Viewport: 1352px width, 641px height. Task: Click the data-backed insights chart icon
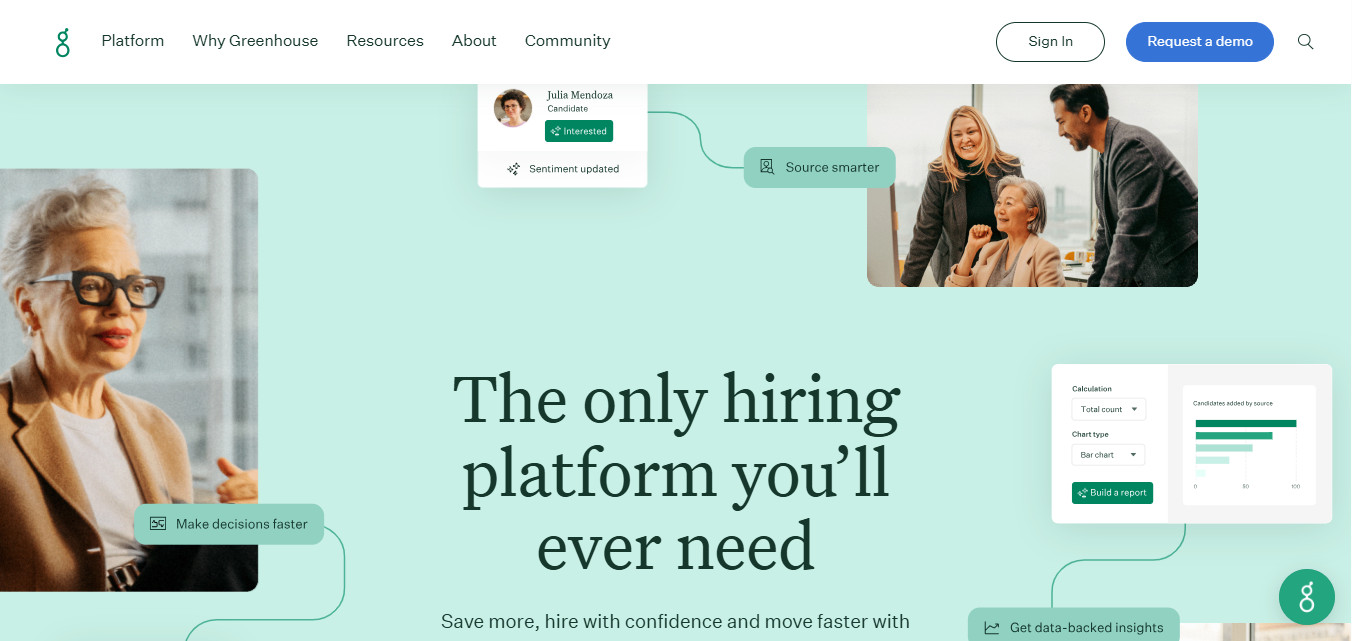(992, 628)
